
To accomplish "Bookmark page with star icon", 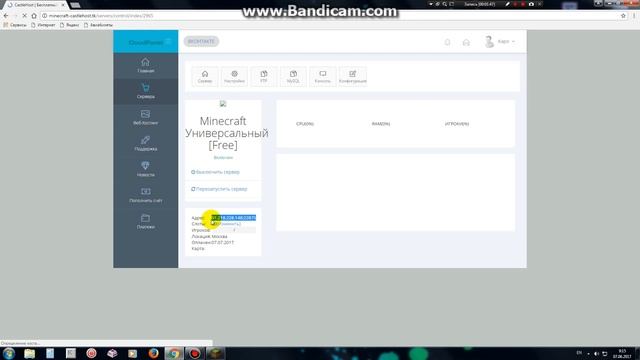I will tap(623, 16).
